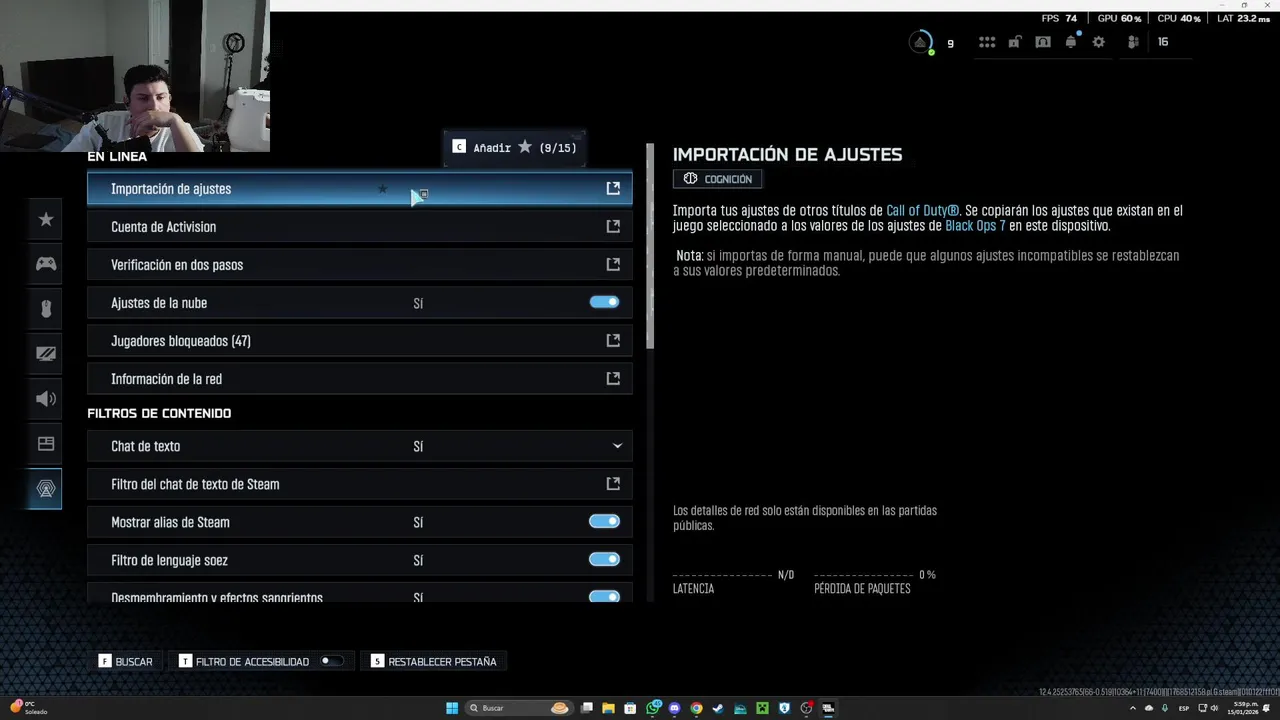
Task: Click the PÉRDIDA DE PAQUETES label
Action: [862, 589]
